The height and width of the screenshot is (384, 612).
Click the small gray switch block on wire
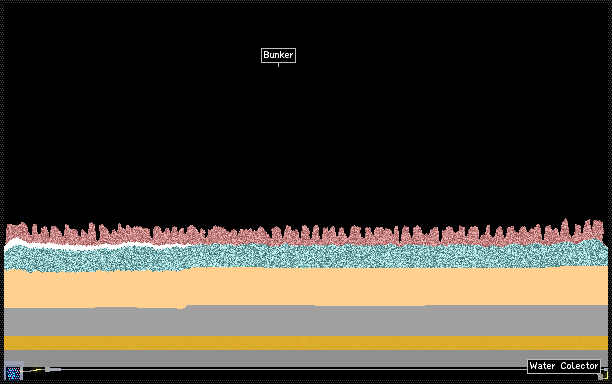coord(48,370)
